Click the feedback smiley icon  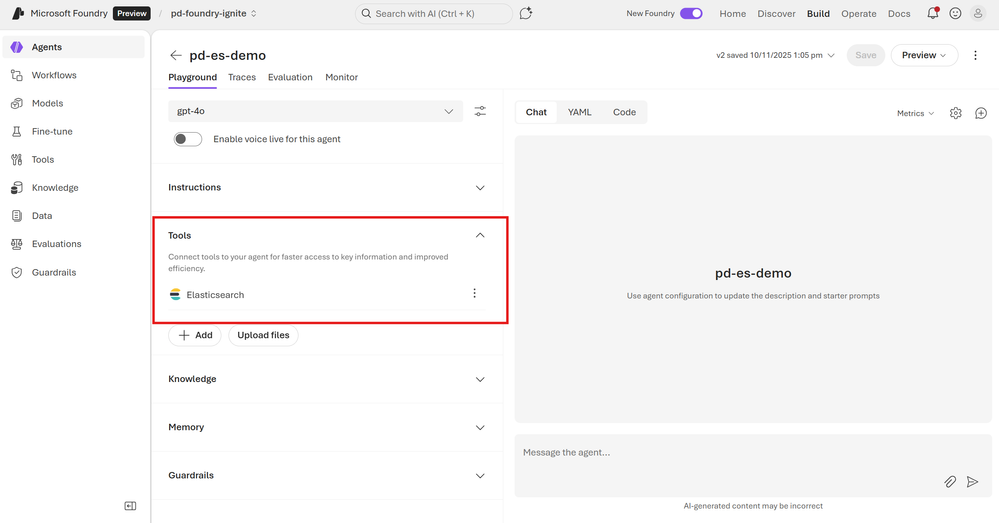point(955,13)
